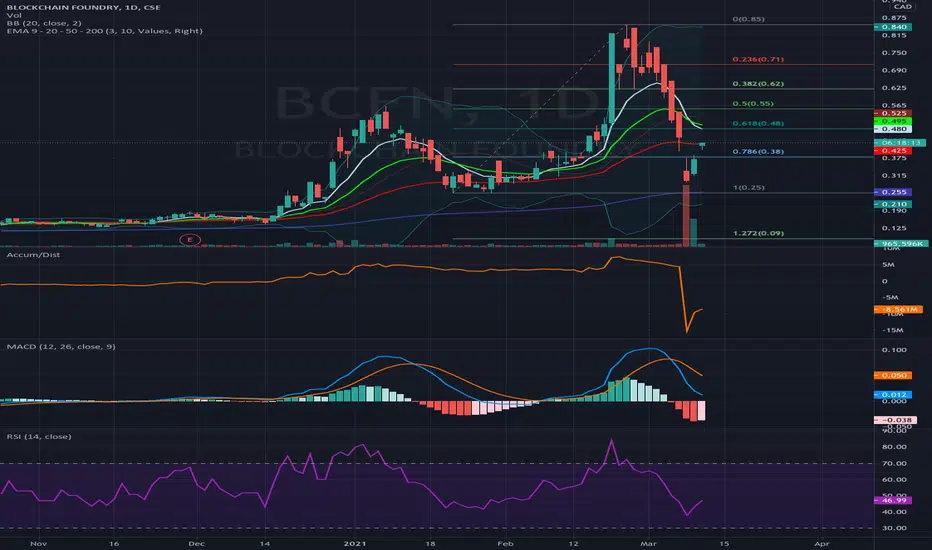Select the Apr label on time axis
Image resolution: width=932 pixels, height=550 pixels.
point(821,543)
